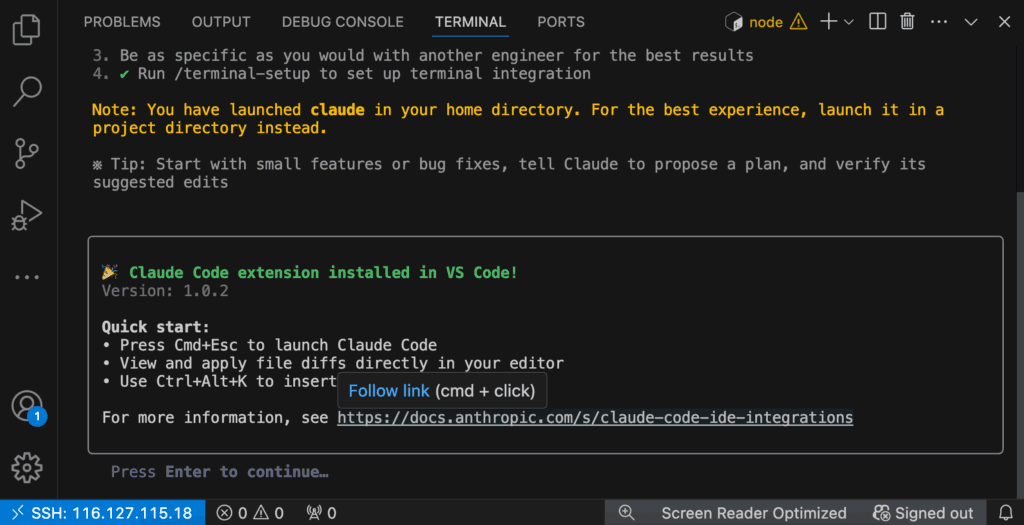Click Screen Reader Optimized status item
The height and width of the screenshot is (525, 1024).
pos(754,513)
